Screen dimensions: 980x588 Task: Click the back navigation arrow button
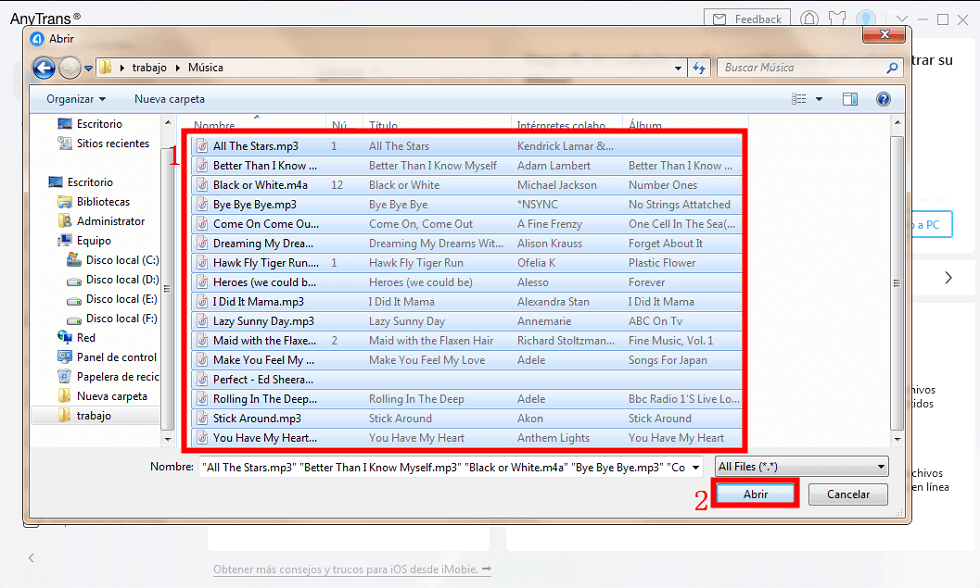tap(44, 67)
